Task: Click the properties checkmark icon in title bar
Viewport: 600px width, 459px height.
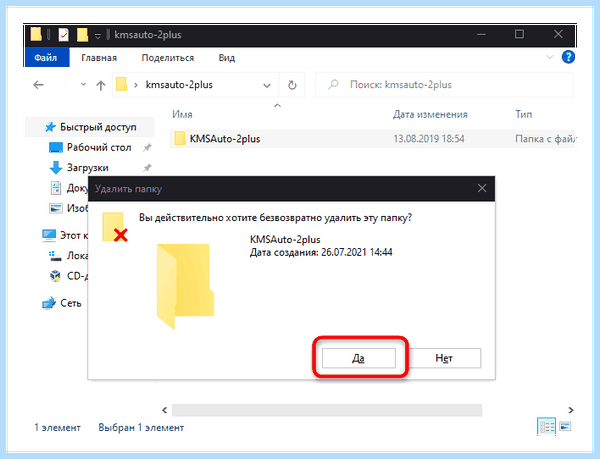Action: pos(64,35)
